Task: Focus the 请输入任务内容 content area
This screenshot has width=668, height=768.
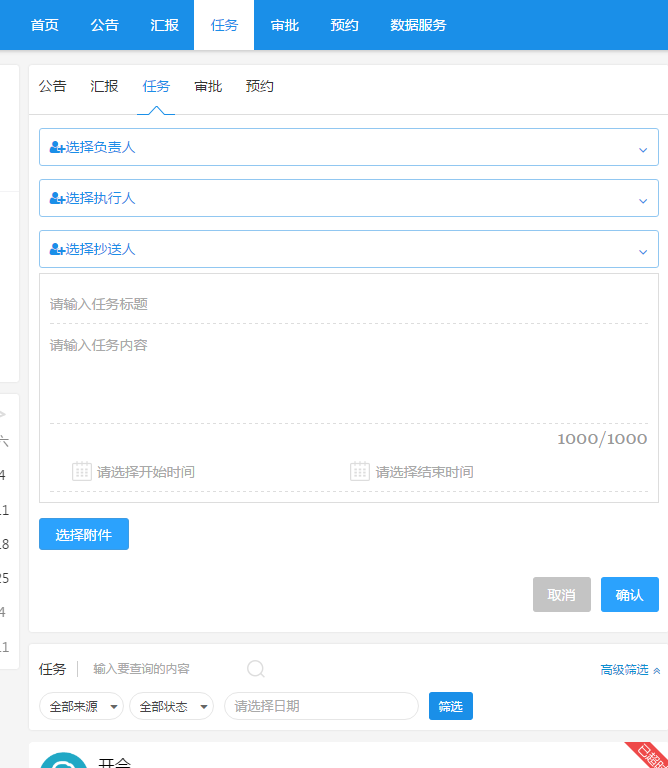Action: click(349, 377)
